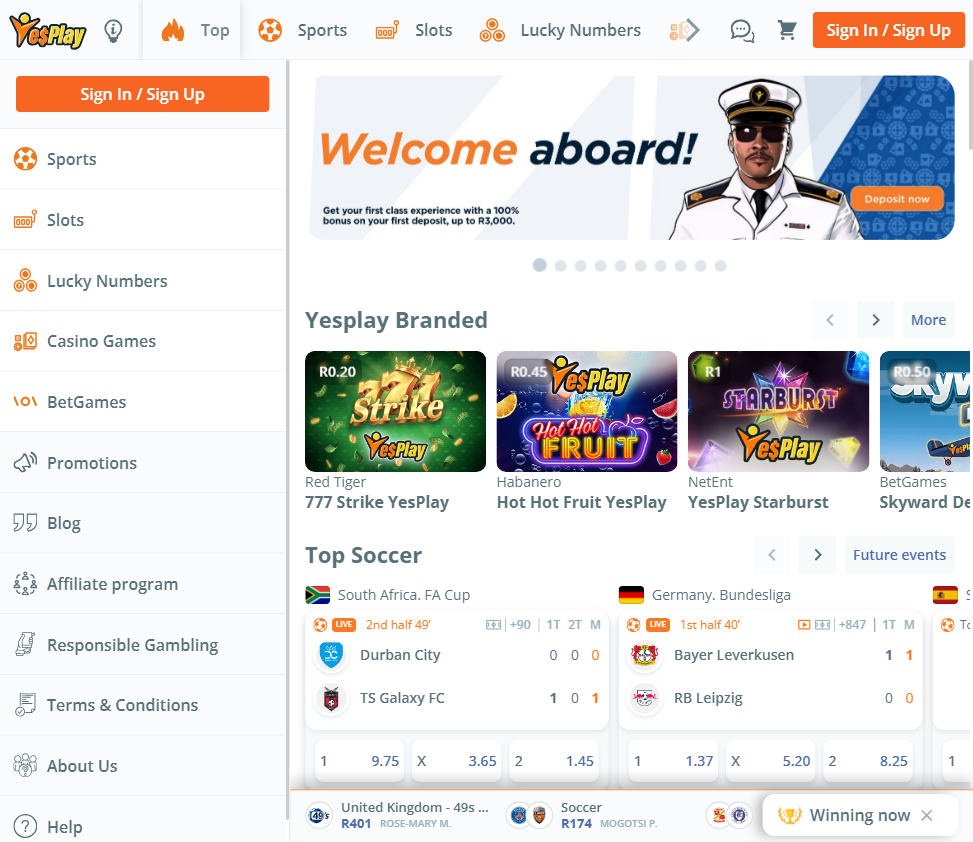Click the slot machine icon beside Slots in sidebar
The image size is (973, 842).
(x=25, y=220)
